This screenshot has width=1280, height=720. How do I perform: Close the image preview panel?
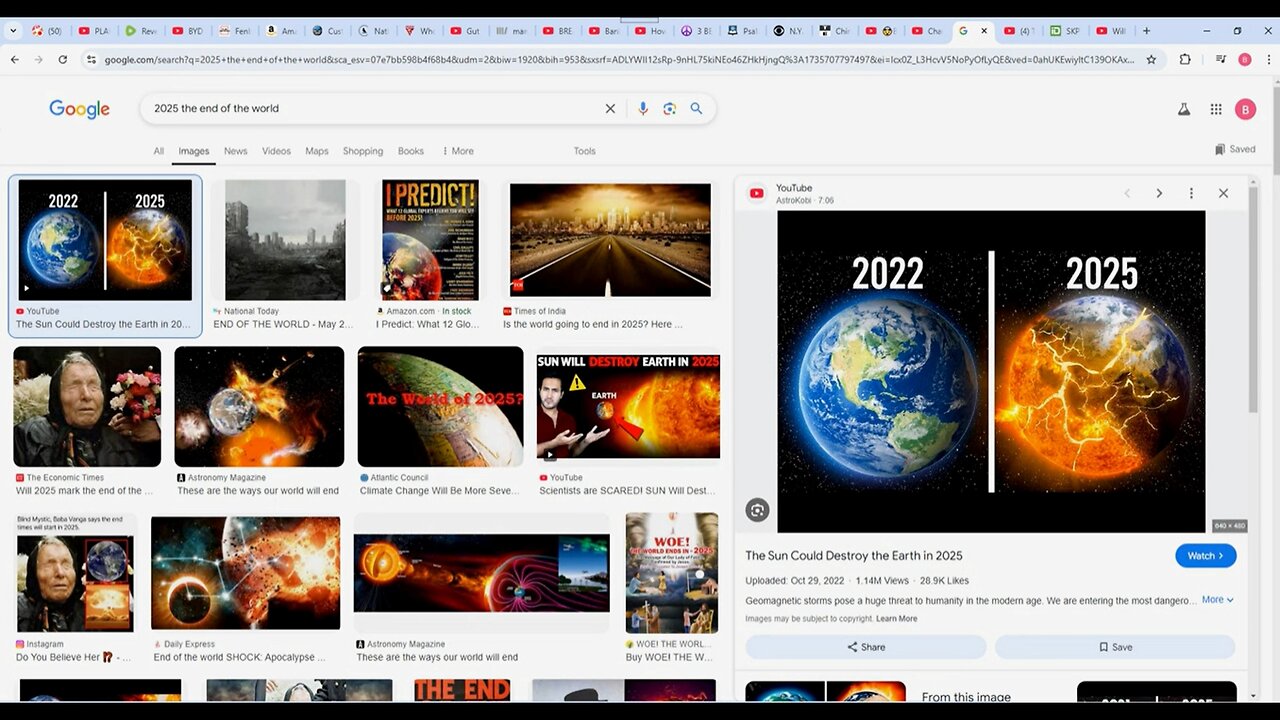click(x=1223, y=193)
